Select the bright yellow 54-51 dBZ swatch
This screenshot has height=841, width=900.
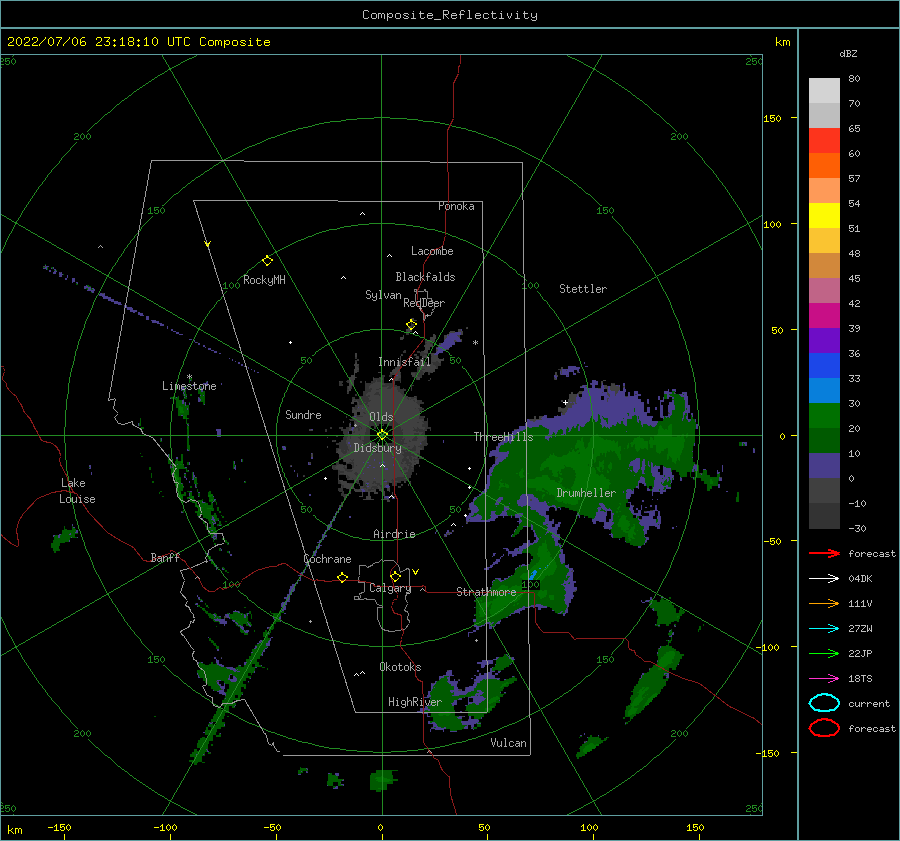coord(824,216)
